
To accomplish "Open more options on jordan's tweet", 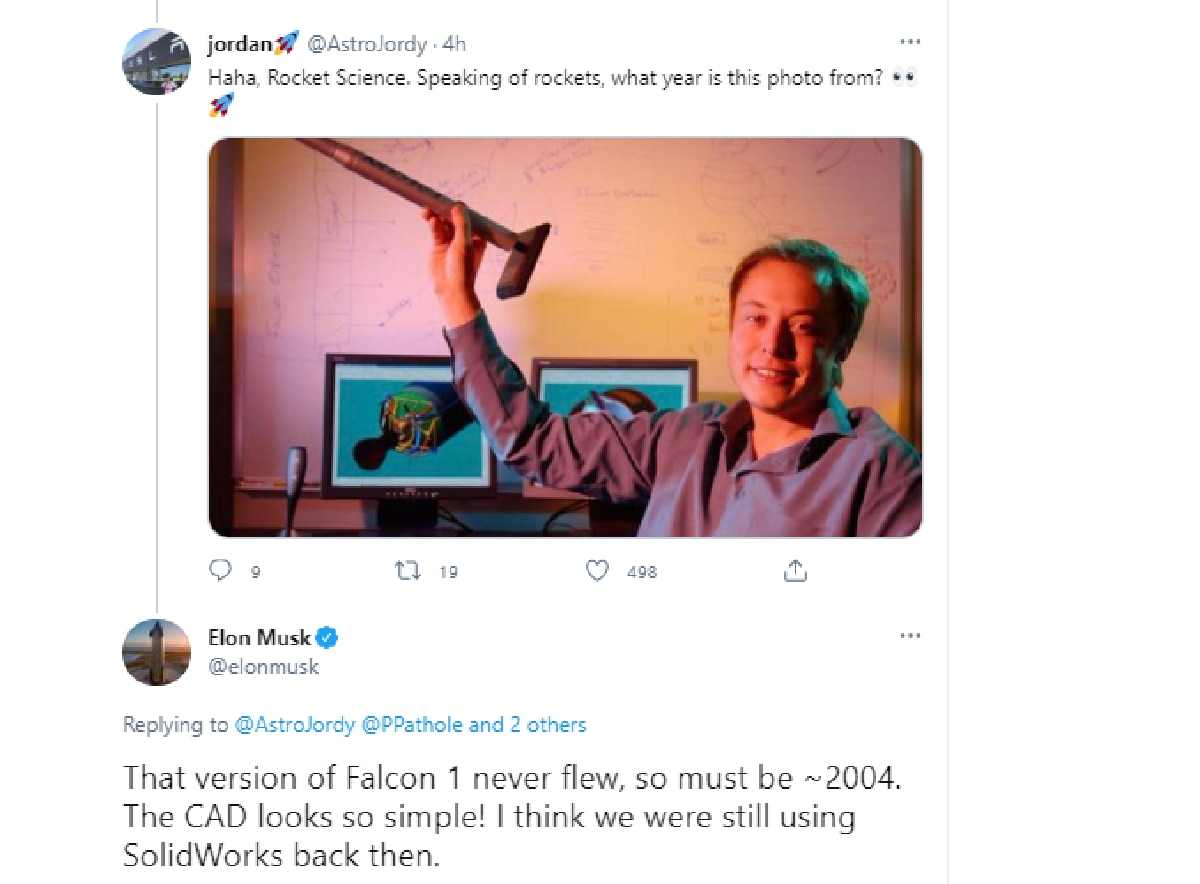I will click(x=909, y=42).
